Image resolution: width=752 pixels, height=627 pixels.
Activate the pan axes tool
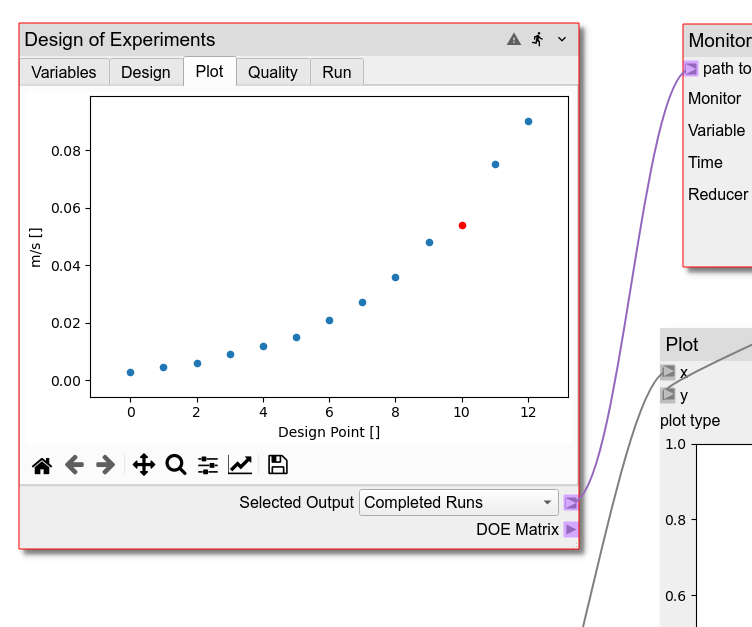click(144, 465)
